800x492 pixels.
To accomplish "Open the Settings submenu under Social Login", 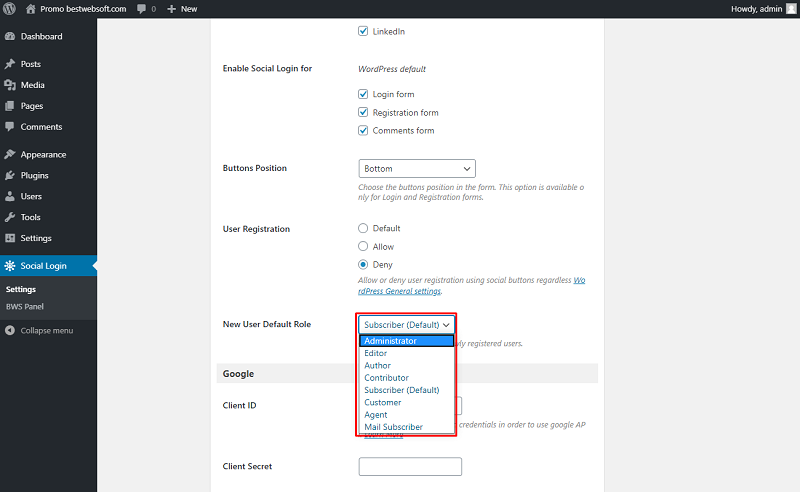I will (21, 289).
